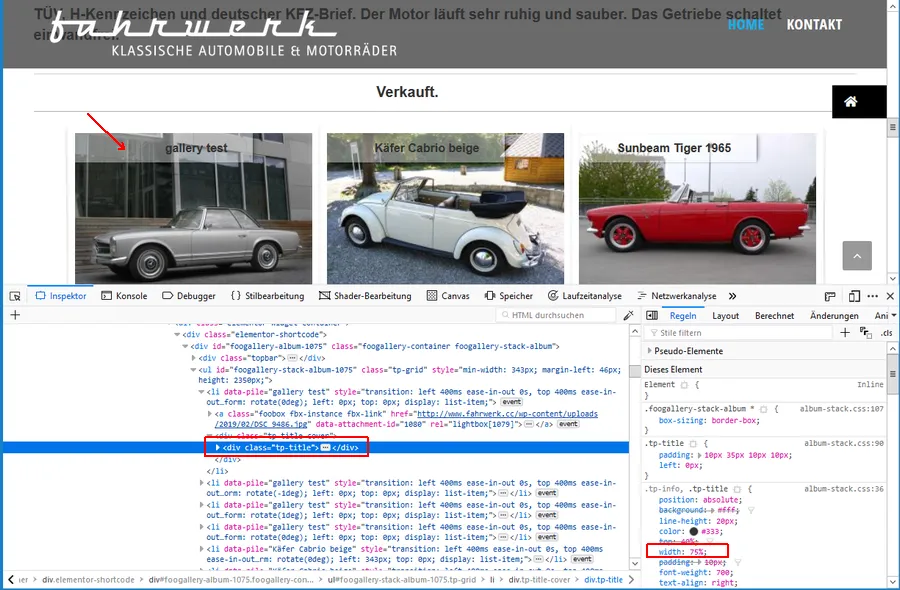This screenshot has height=590, width=900.
Task: Highlight elements matching .tp-title selector icon
Action: (x=693, y=444)
